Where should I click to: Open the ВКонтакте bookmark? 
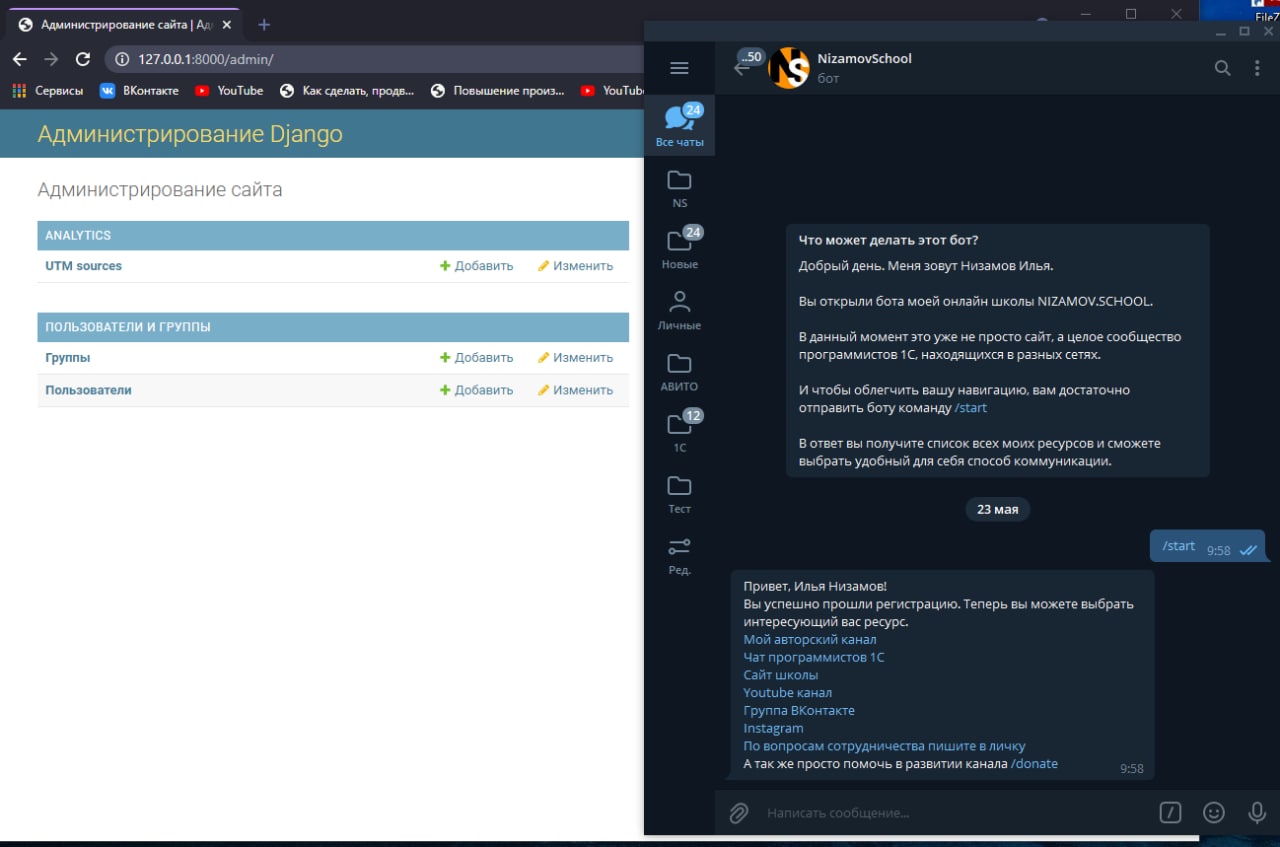(x=139, y=91)
